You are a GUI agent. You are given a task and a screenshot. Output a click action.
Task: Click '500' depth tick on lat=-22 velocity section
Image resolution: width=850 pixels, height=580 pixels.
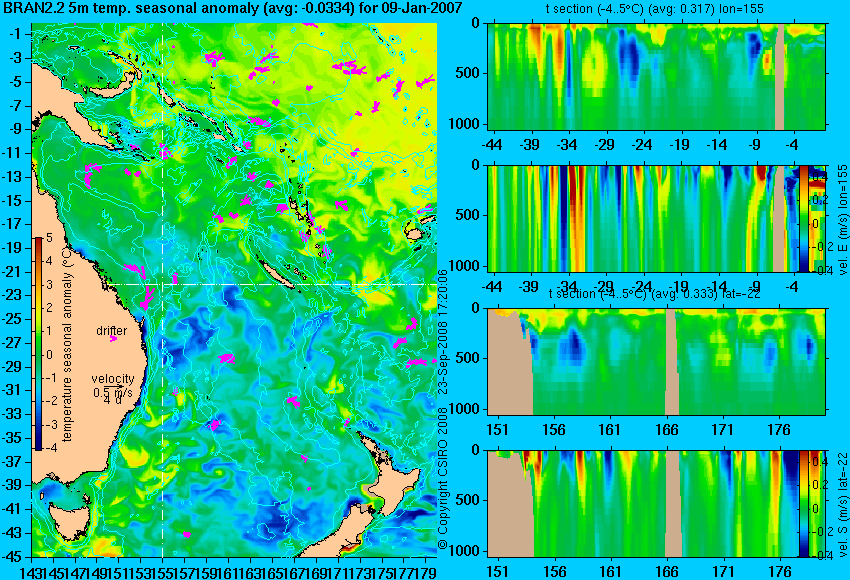pyautogui.click(x=467, y=500)
